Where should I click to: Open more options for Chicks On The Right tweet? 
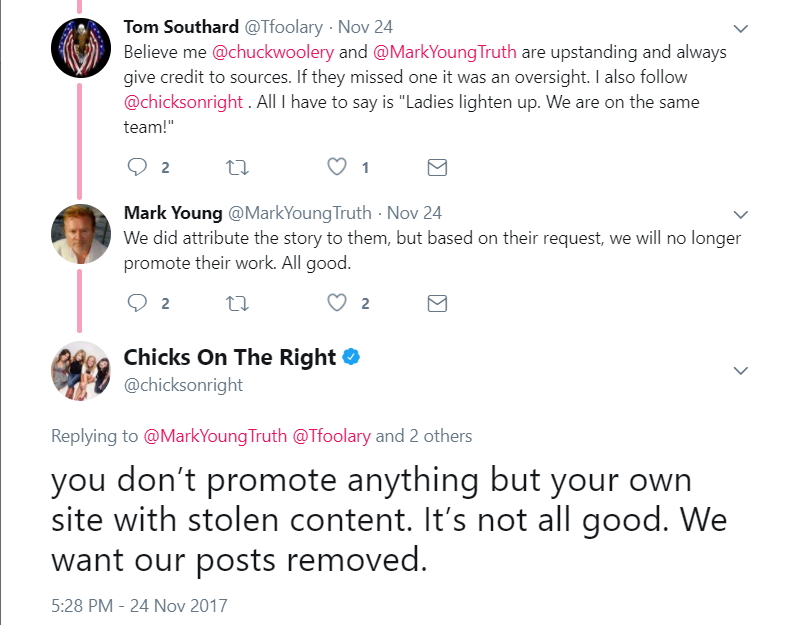tap(741, 370)
